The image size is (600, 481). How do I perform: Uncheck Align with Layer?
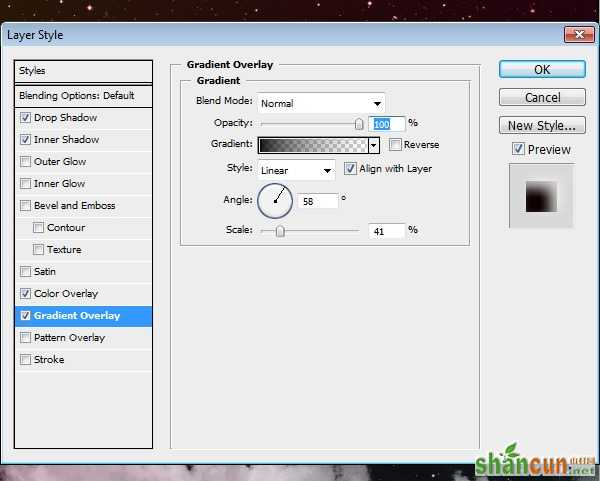point(350,169)
